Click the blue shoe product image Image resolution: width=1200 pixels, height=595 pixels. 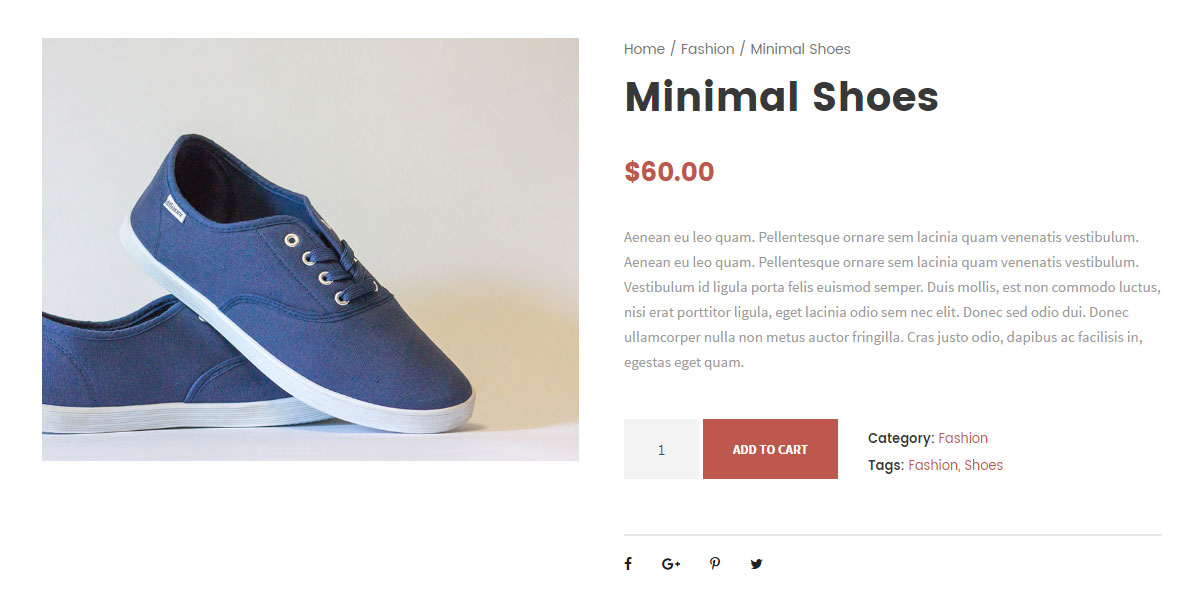tap(310, 249)
